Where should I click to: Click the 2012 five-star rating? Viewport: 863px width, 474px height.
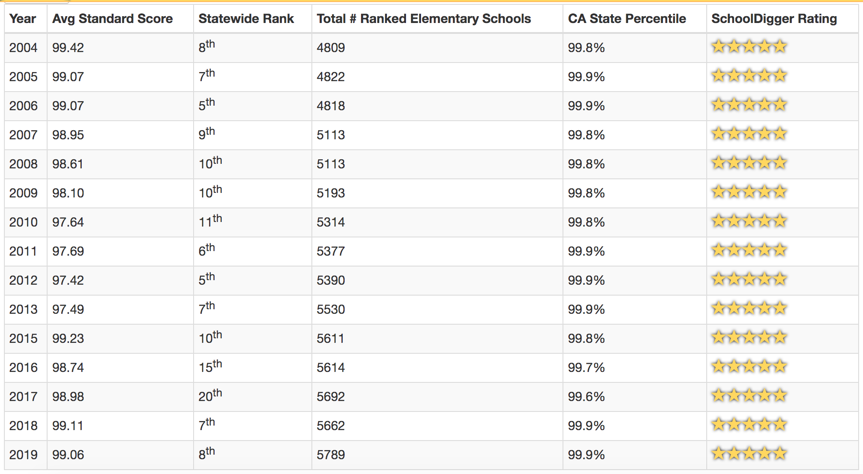pyautogui.click(x=749, y=280)
